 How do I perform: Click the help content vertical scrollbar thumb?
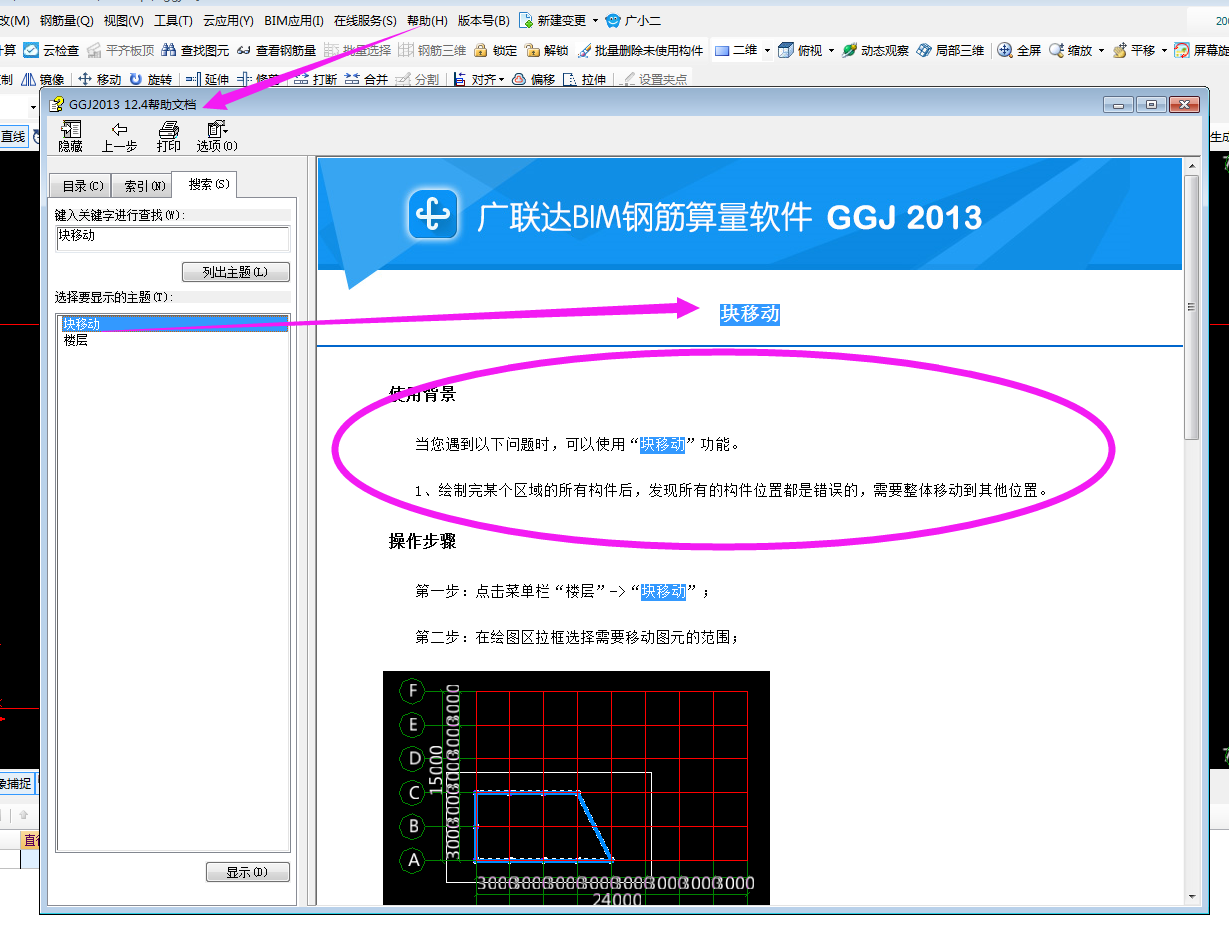[1191, 306]
